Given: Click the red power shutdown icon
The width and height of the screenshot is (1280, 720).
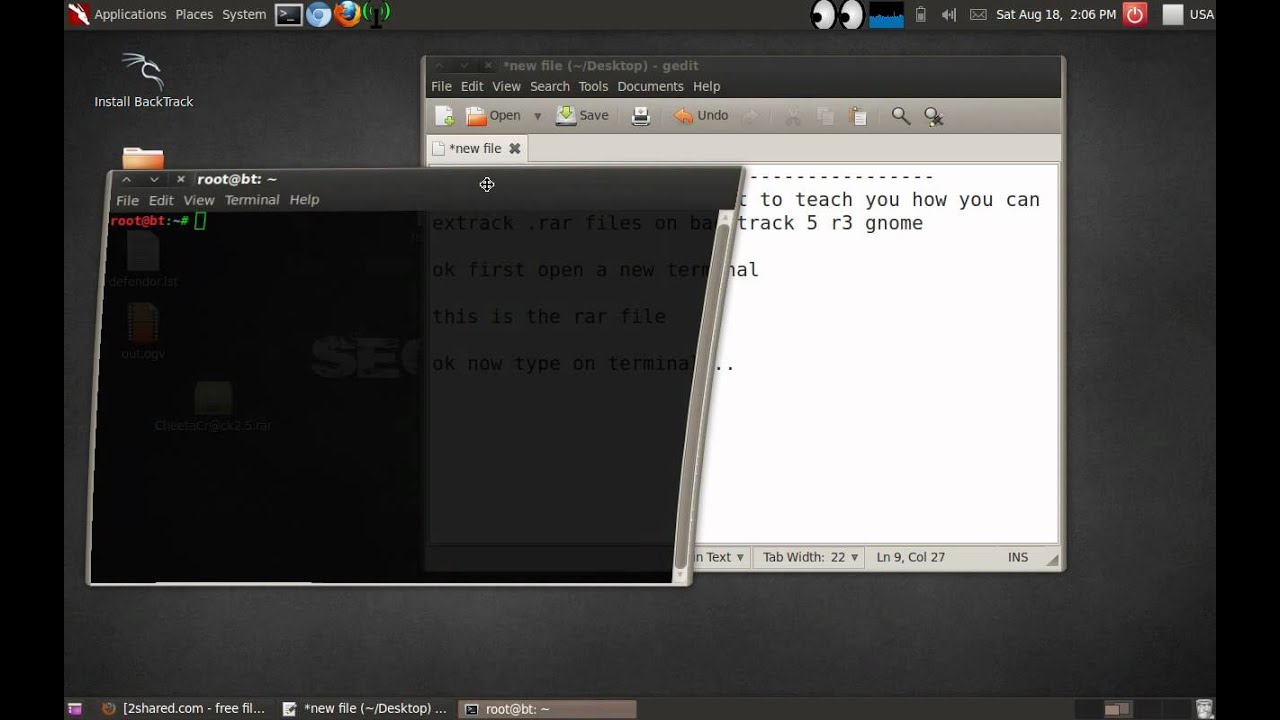Looking at the screenshot, I should pos(1134,14).
